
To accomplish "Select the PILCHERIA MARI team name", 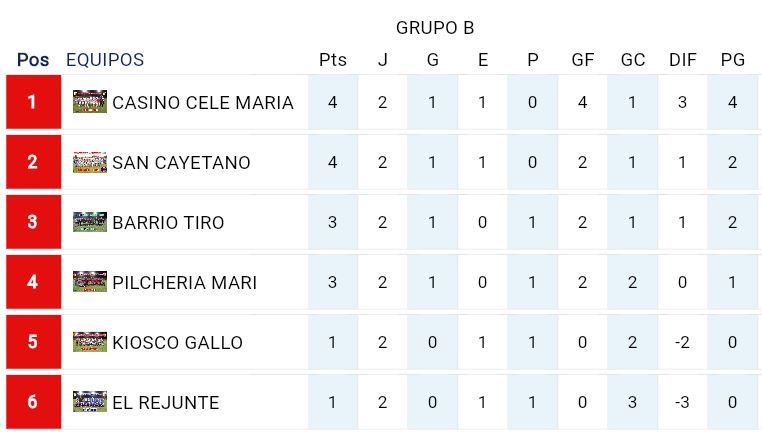I will click(x=184, y=282).
